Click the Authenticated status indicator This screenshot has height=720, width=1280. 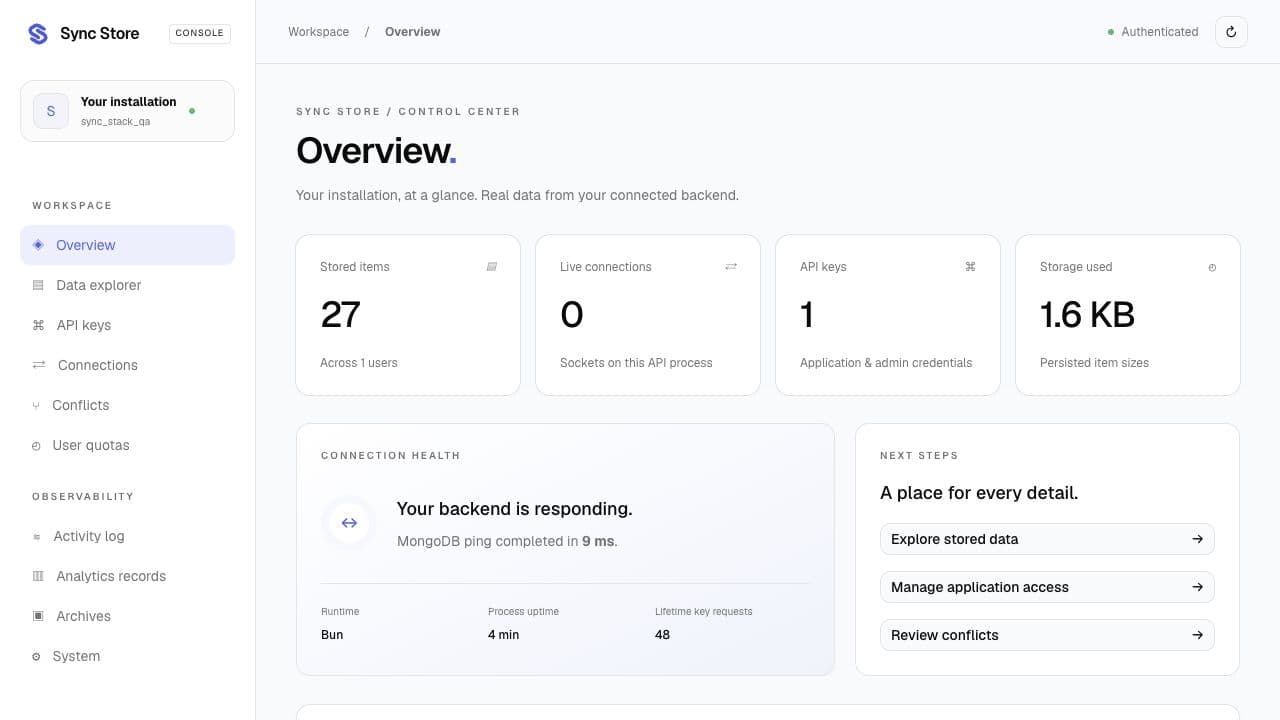pos(1153,32)
